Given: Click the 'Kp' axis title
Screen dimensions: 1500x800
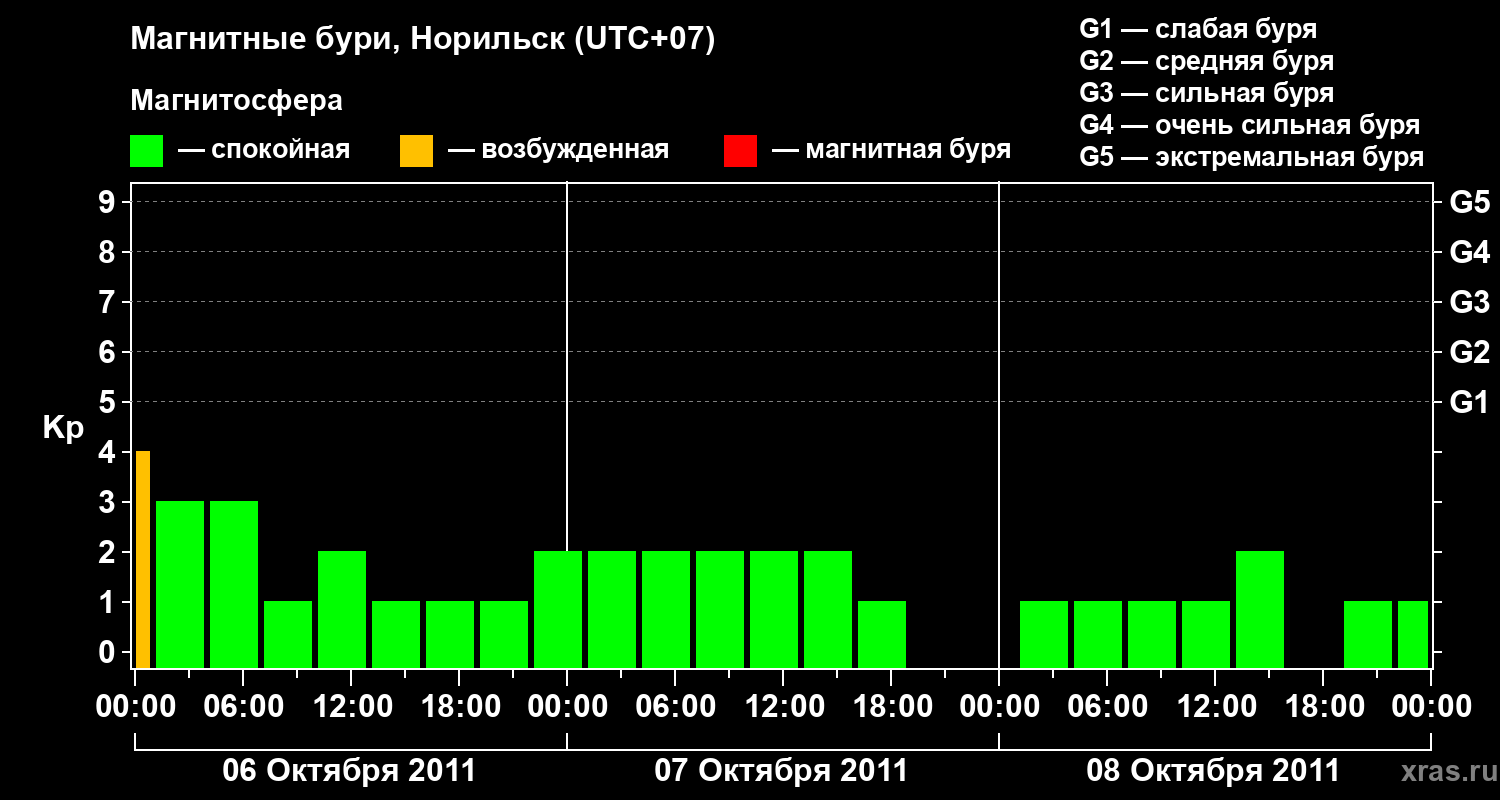Looking at the screenshot, I should pos(63,428).
